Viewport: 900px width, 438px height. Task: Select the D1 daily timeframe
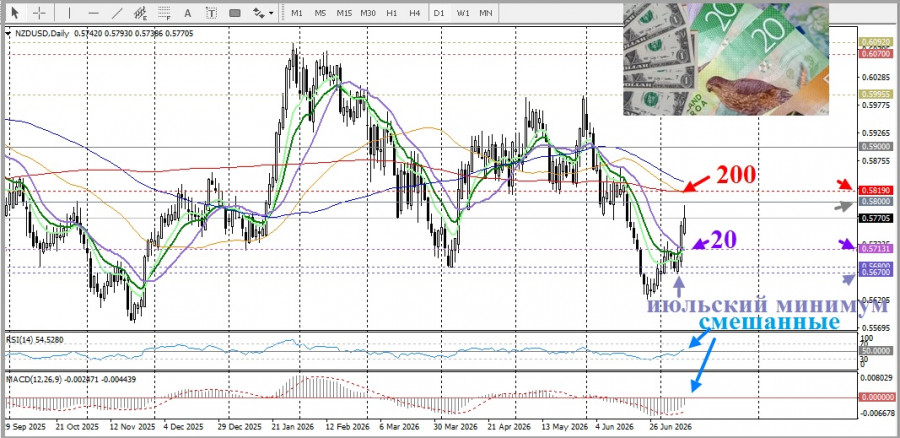(439, 12)
